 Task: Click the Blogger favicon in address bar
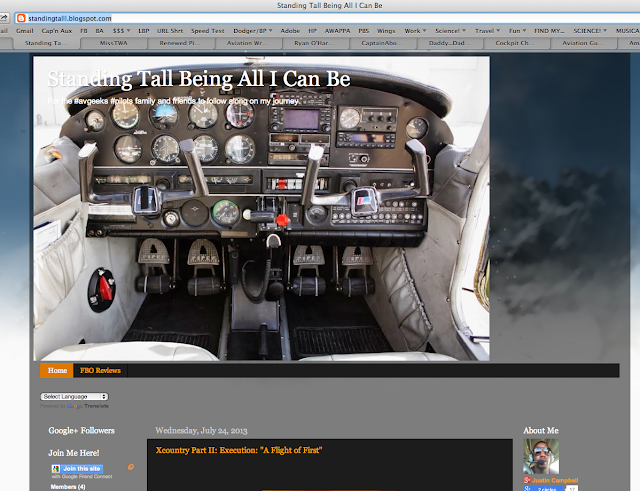pos(21,18)
